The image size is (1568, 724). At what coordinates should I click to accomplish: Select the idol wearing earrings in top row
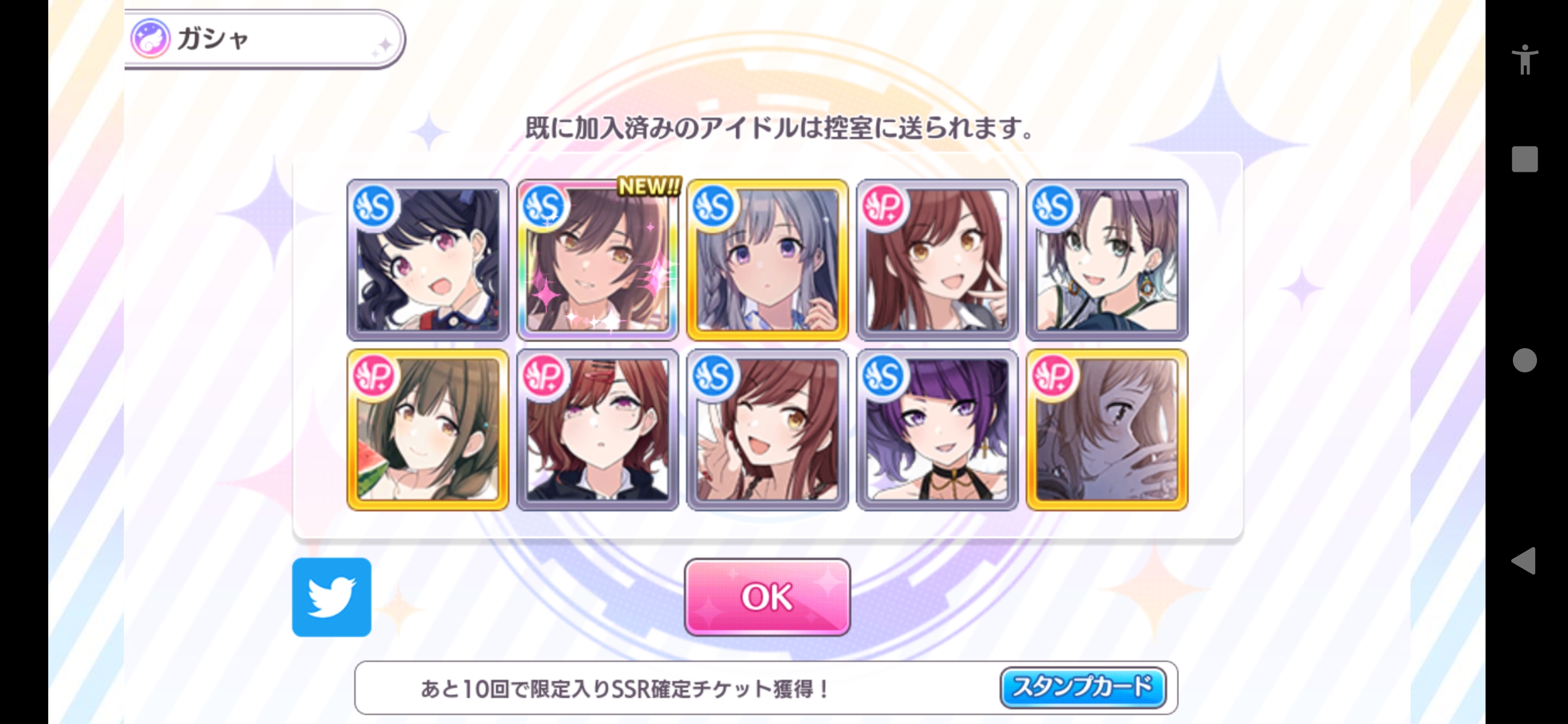(1107, 260)
